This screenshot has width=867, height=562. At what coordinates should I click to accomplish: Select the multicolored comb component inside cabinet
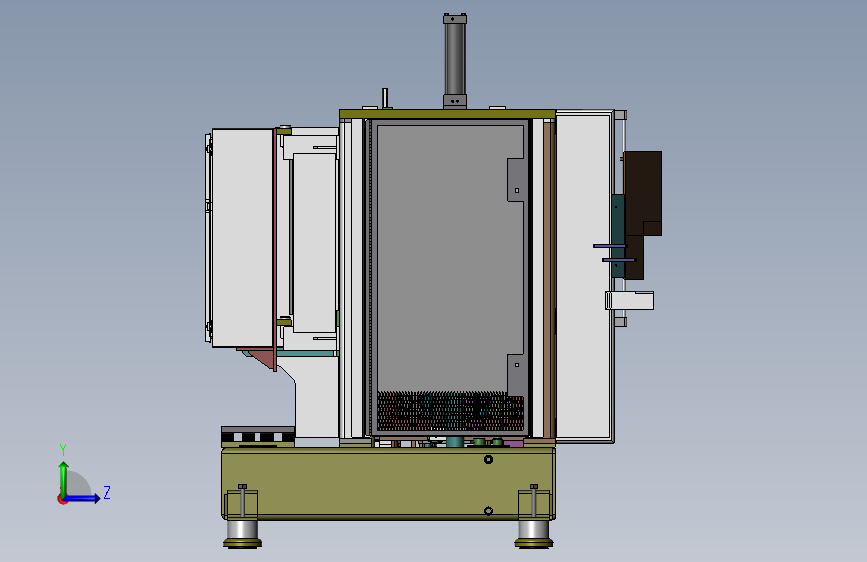point(450,412)
